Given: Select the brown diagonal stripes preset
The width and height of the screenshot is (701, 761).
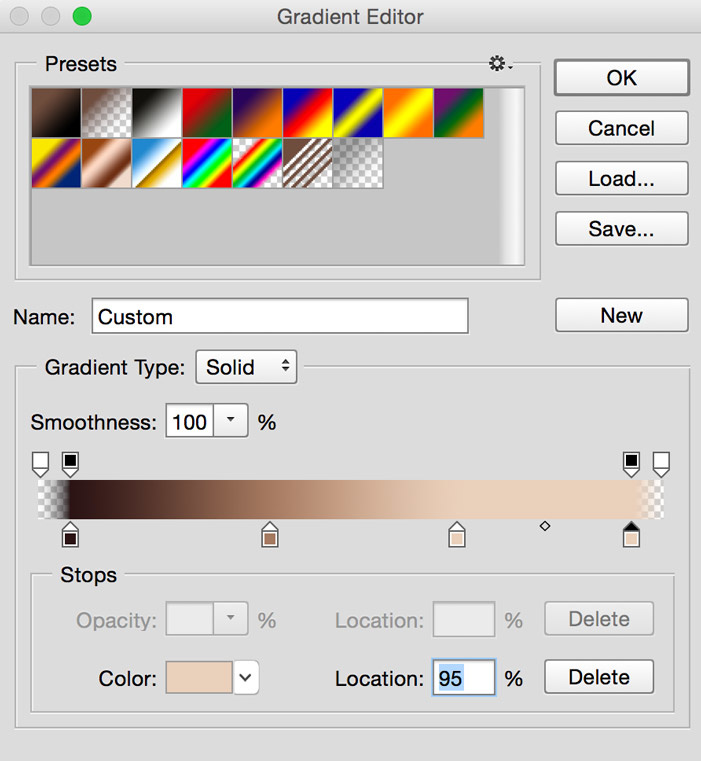Looking at the screenshot, I should pos(308,163).
